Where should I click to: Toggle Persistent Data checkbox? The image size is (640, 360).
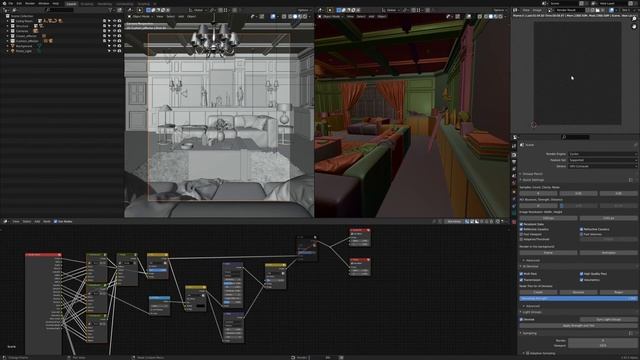521,224
